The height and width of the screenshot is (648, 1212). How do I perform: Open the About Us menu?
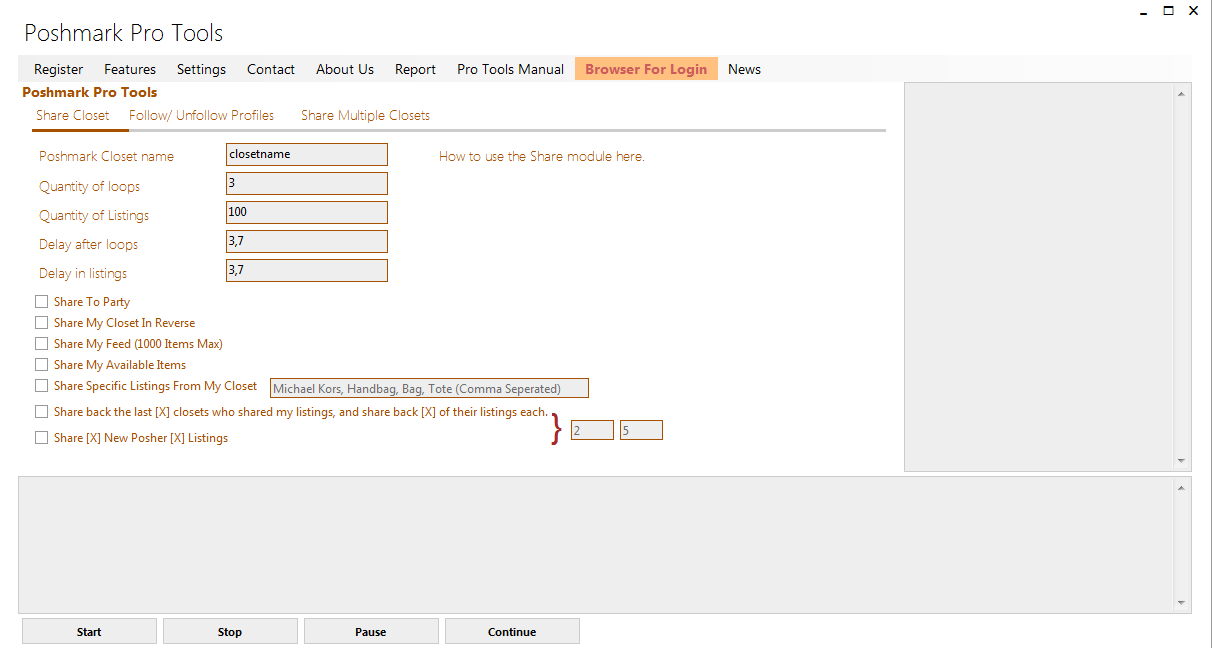coord(345,69)
